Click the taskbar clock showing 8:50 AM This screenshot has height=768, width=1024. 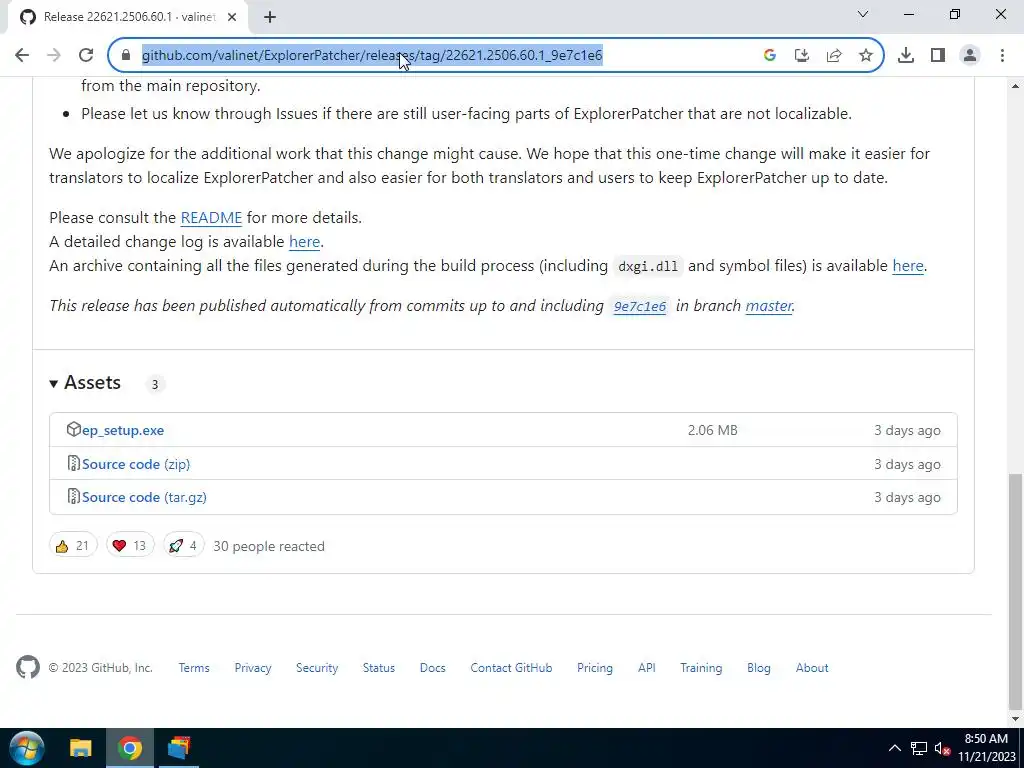point(987,748)
